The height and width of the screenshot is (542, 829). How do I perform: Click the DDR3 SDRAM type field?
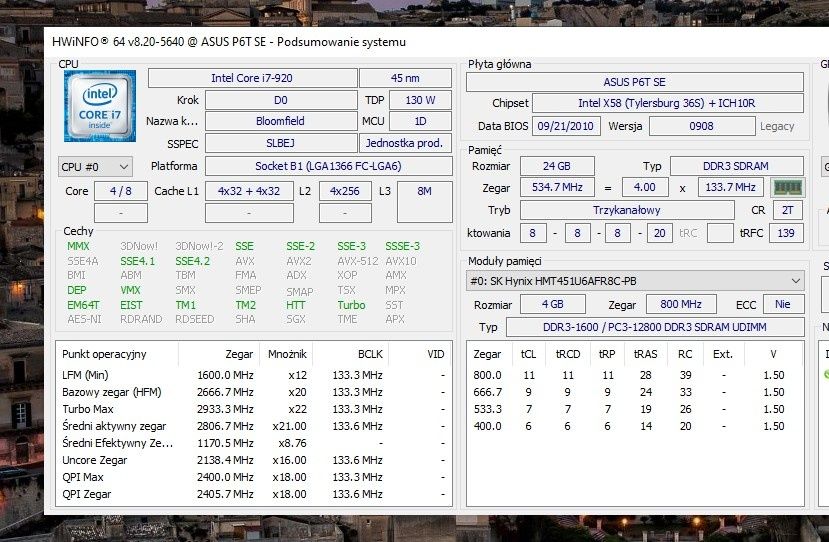tap(736, 166)
